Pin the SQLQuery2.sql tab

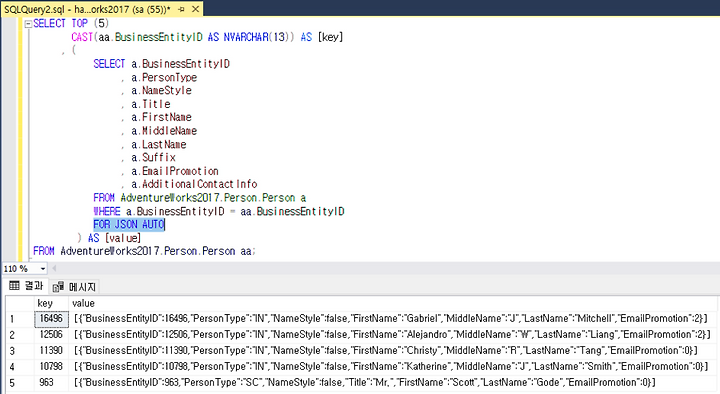(x=181, y=9)
